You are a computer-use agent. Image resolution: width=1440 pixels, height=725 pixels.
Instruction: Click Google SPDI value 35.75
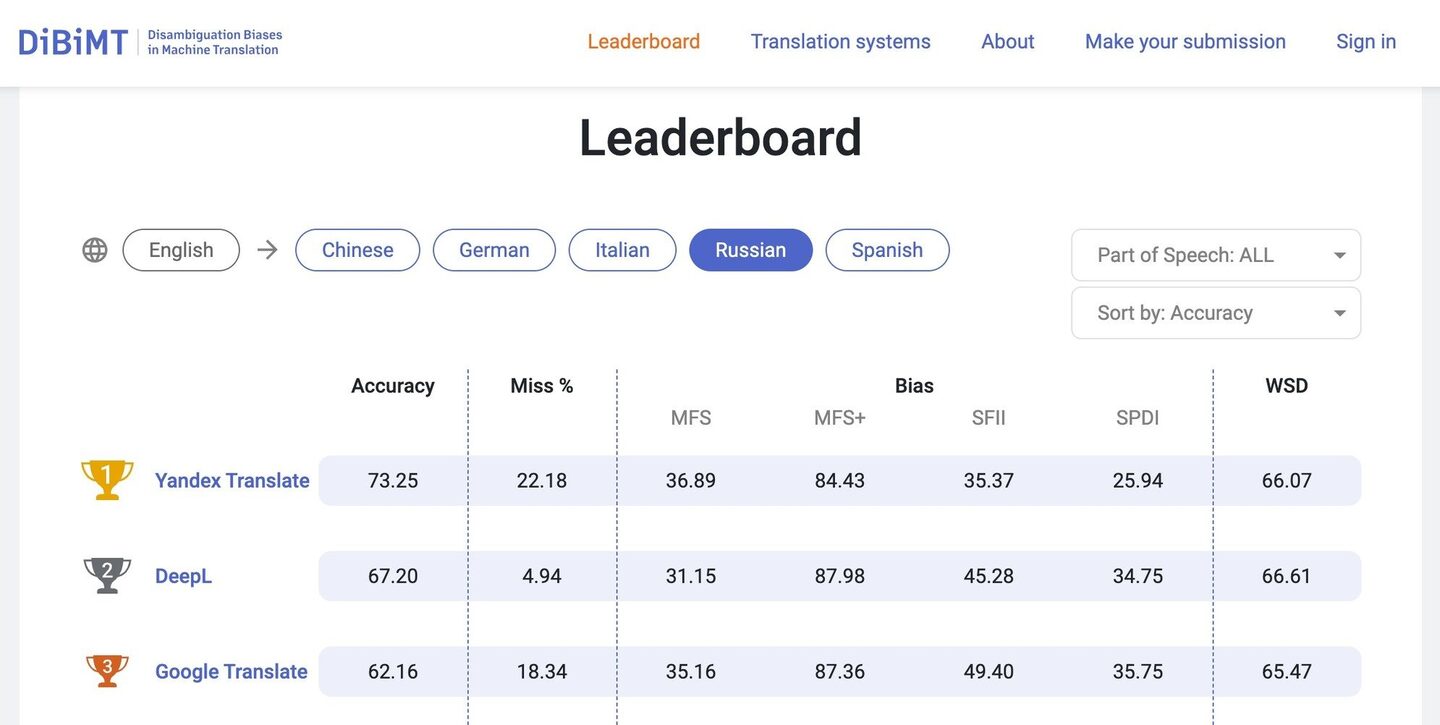pyautogui.click(x=1138, y=672)
